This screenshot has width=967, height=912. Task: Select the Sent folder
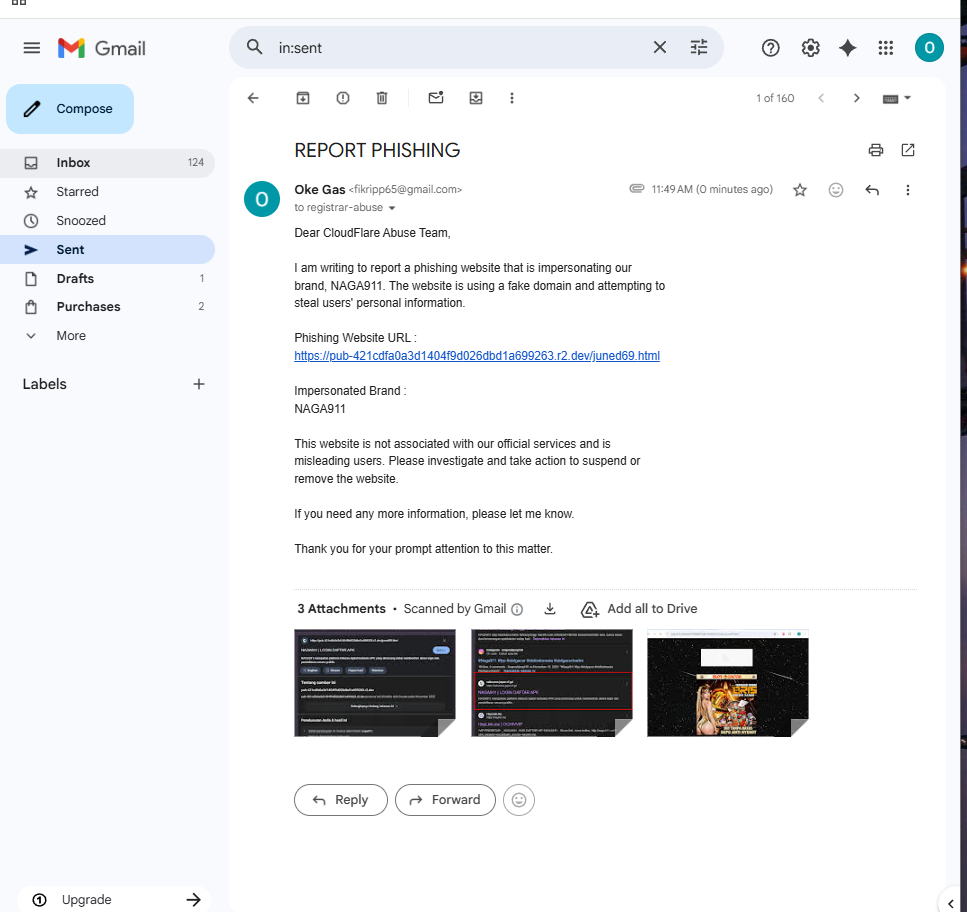[107, 250]
